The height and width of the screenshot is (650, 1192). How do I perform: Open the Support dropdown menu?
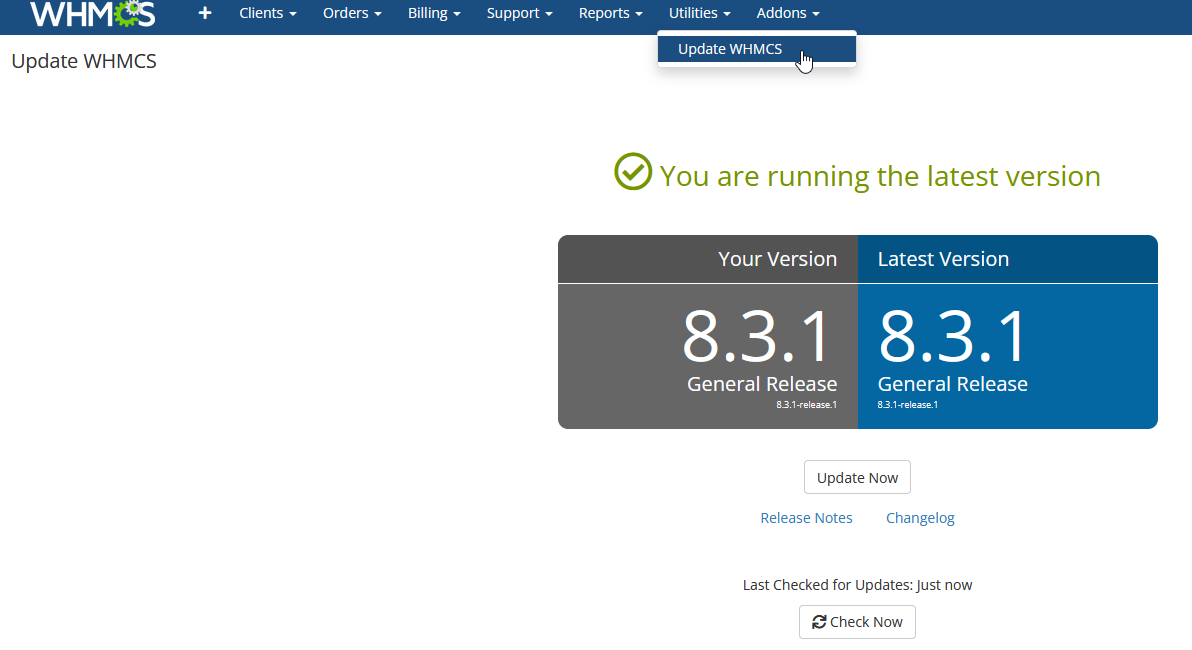(519, 13)
